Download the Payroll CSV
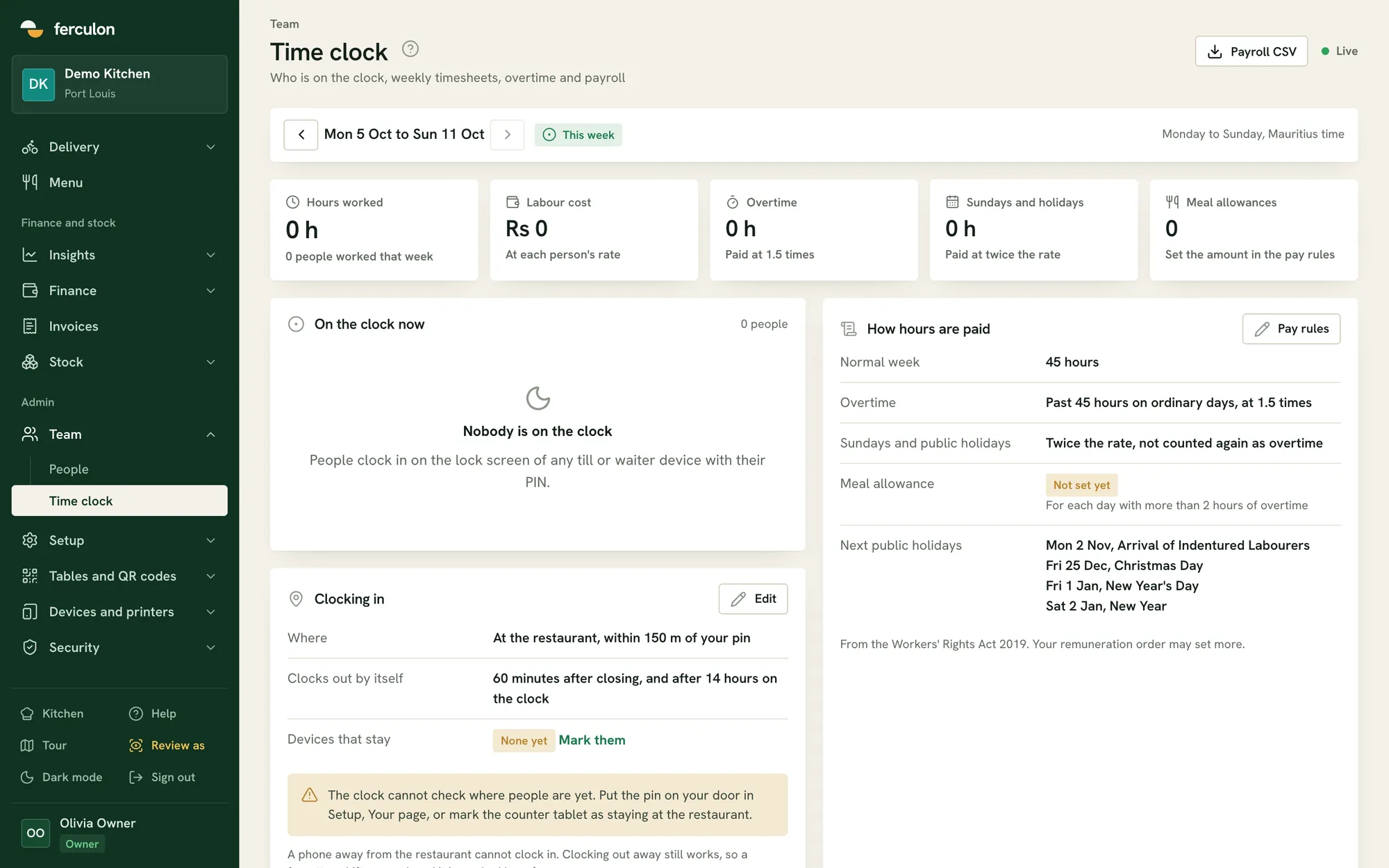Image resolution: width=1389 pixels, height=868 pixels. click(1251, 51)
